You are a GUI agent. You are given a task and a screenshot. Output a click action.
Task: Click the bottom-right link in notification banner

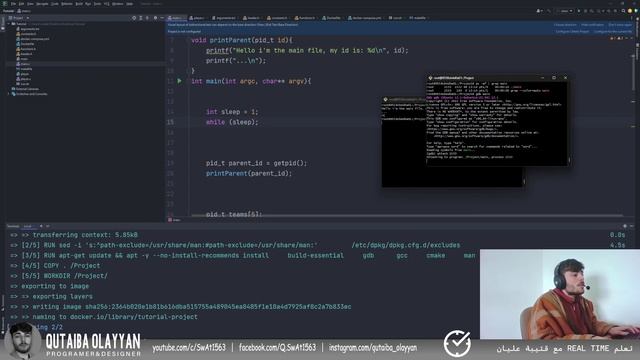(x=612, y=31)
